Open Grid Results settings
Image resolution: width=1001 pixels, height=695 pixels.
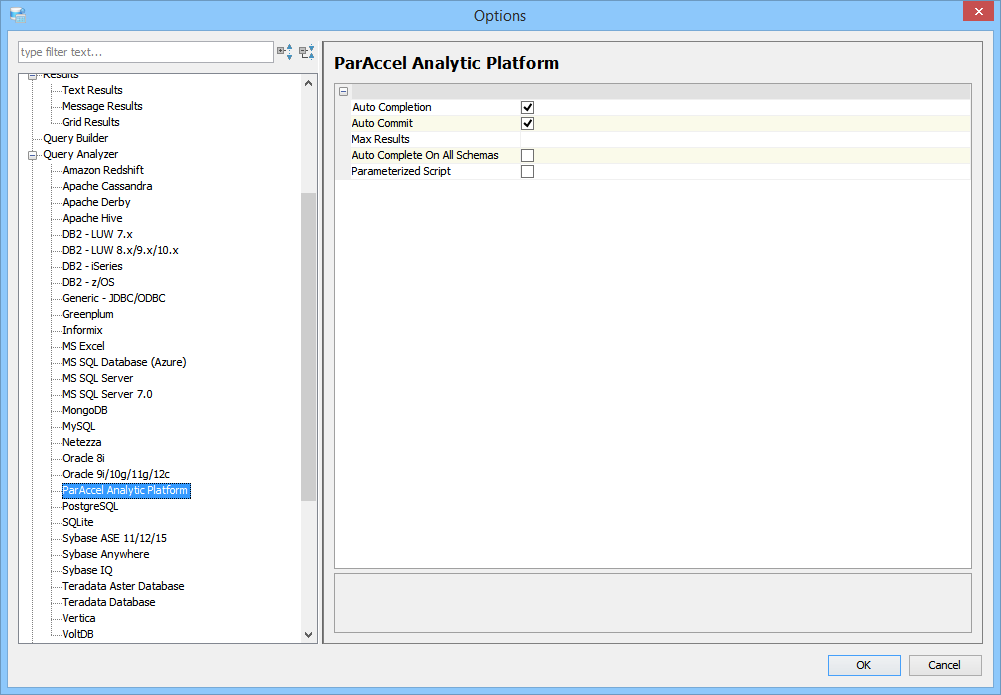pos(90,122)
